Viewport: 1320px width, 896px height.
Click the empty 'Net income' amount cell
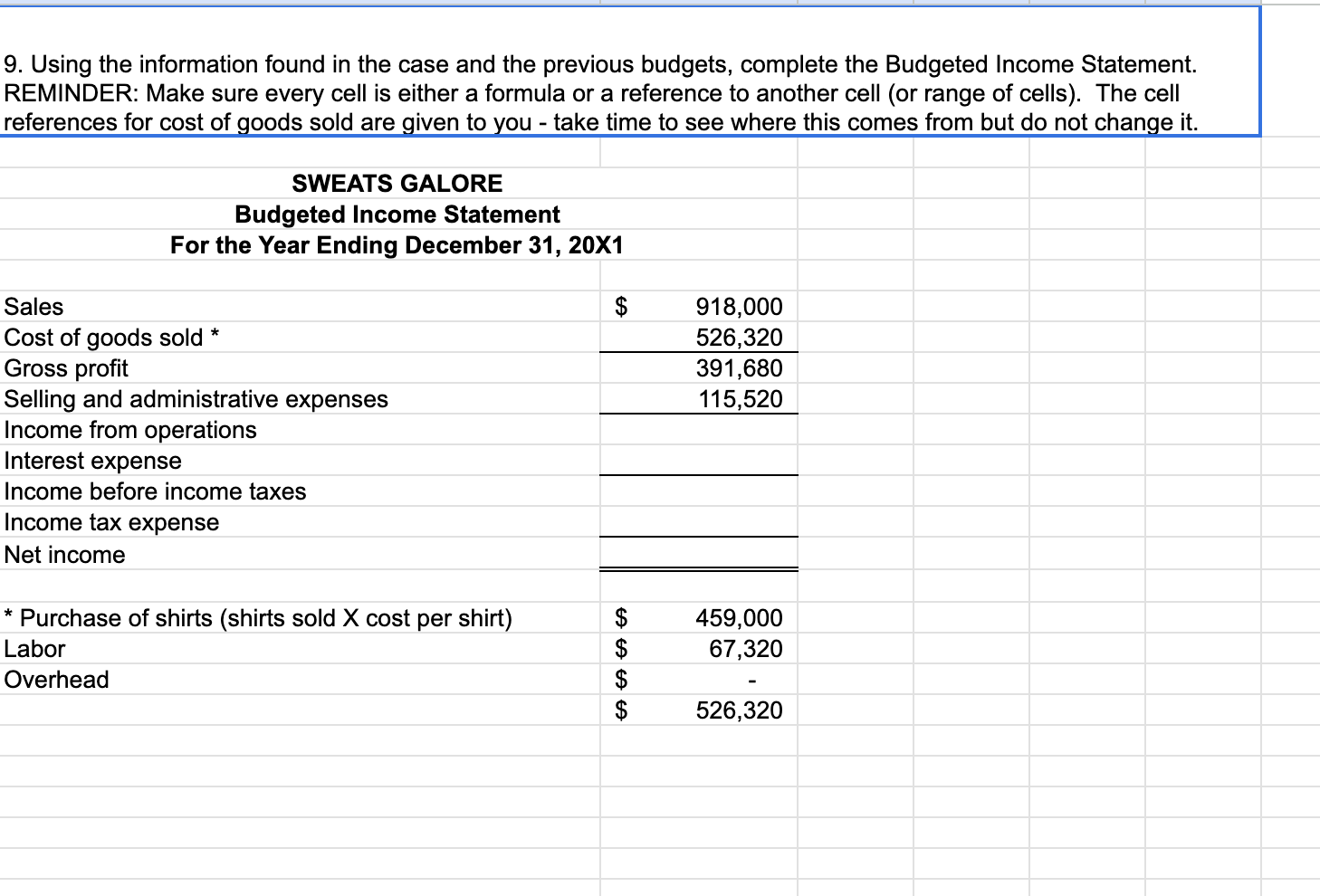[x=697, y=554]
